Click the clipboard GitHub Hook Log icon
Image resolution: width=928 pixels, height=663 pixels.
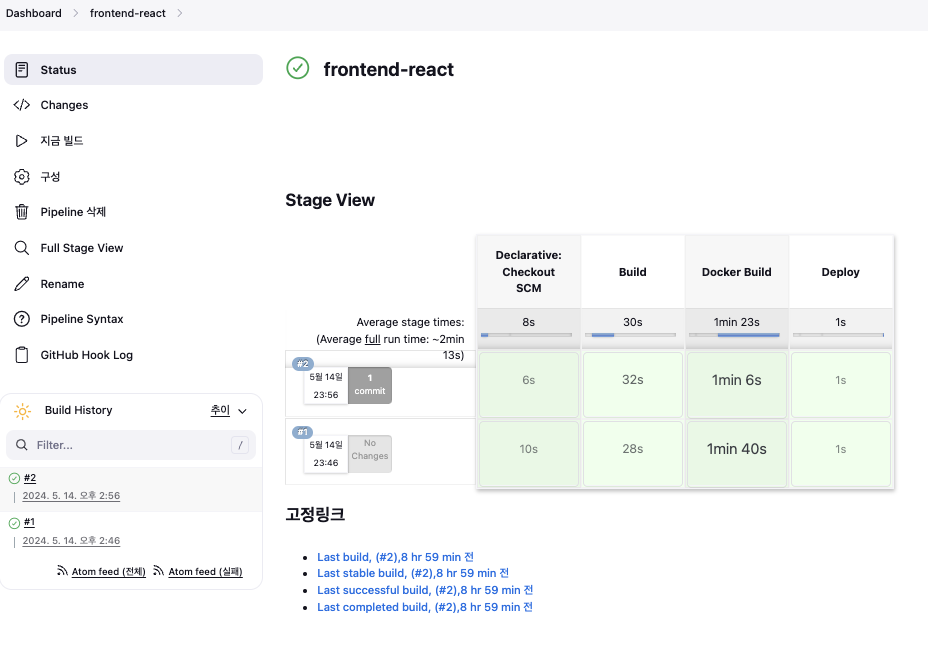pyautogui.click(x=22, y=355)
